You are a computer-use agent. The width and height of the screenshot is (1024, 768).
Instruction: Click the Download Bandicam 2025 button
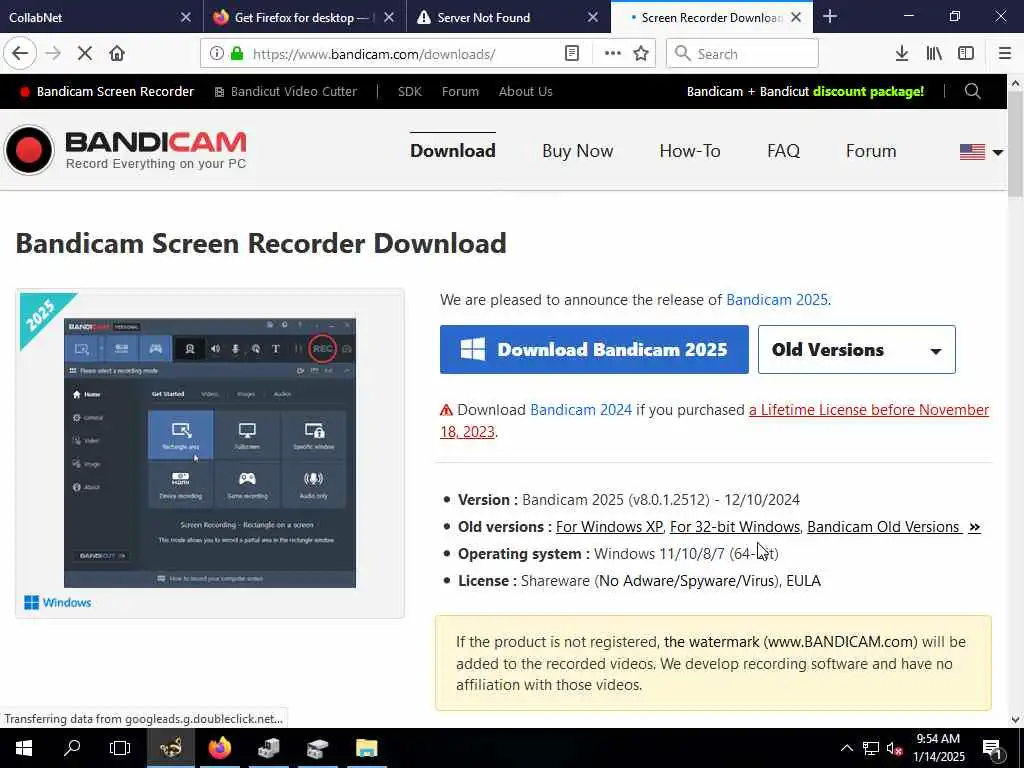[x=594, y=349]
